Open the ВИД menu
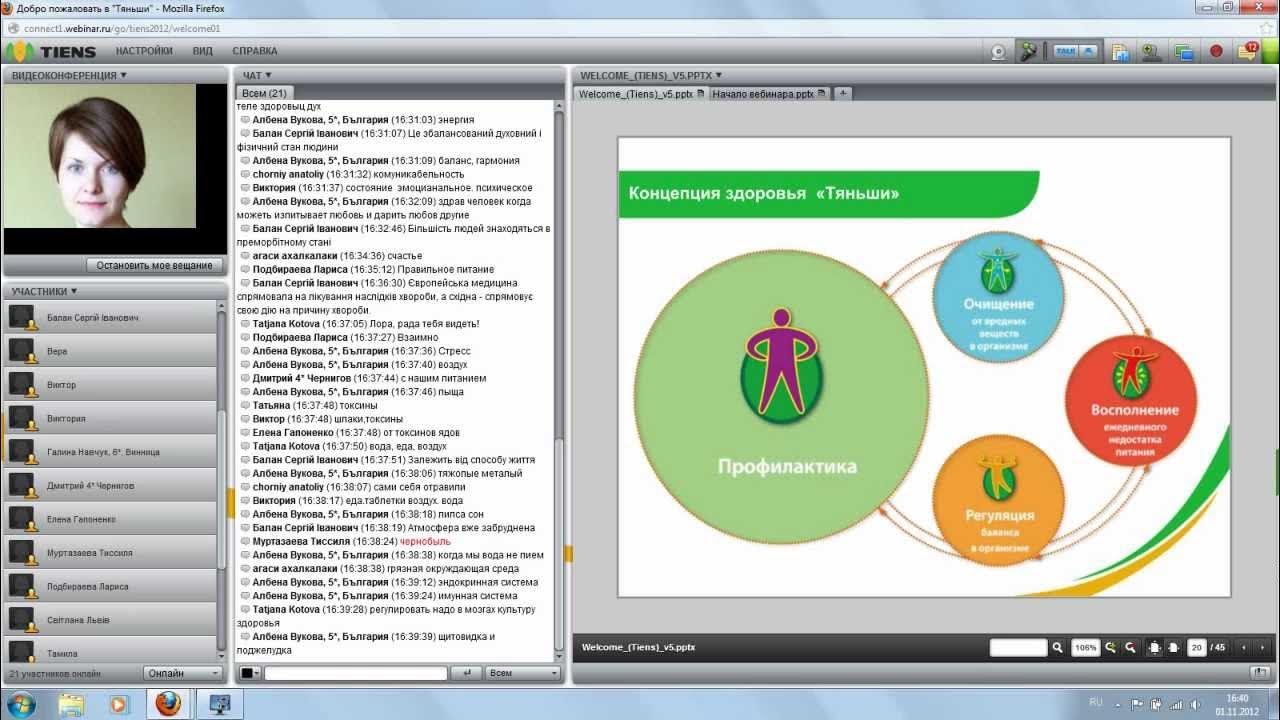Image resolution: width=1280 pixels, height=720 pixels. click(203, 51)
